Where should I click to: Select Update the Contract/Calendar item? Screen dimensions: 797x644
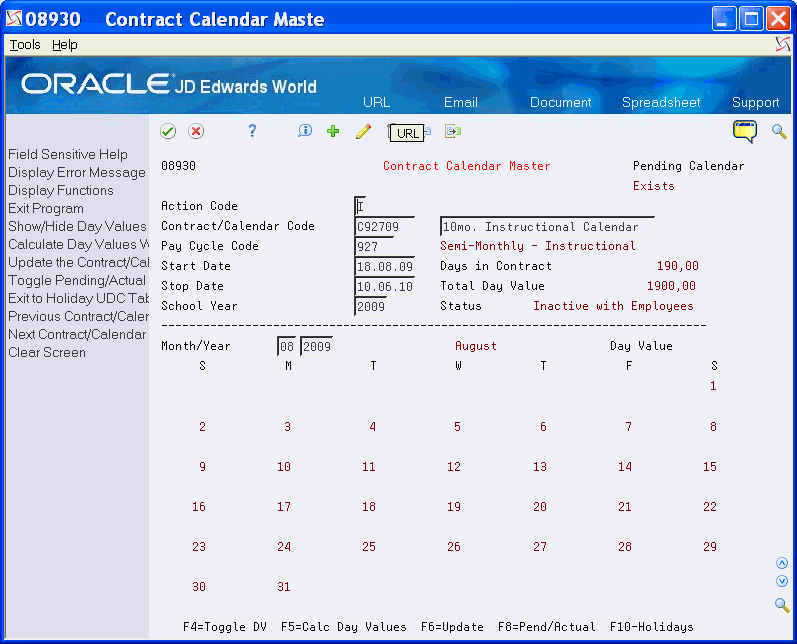point(78,262)
